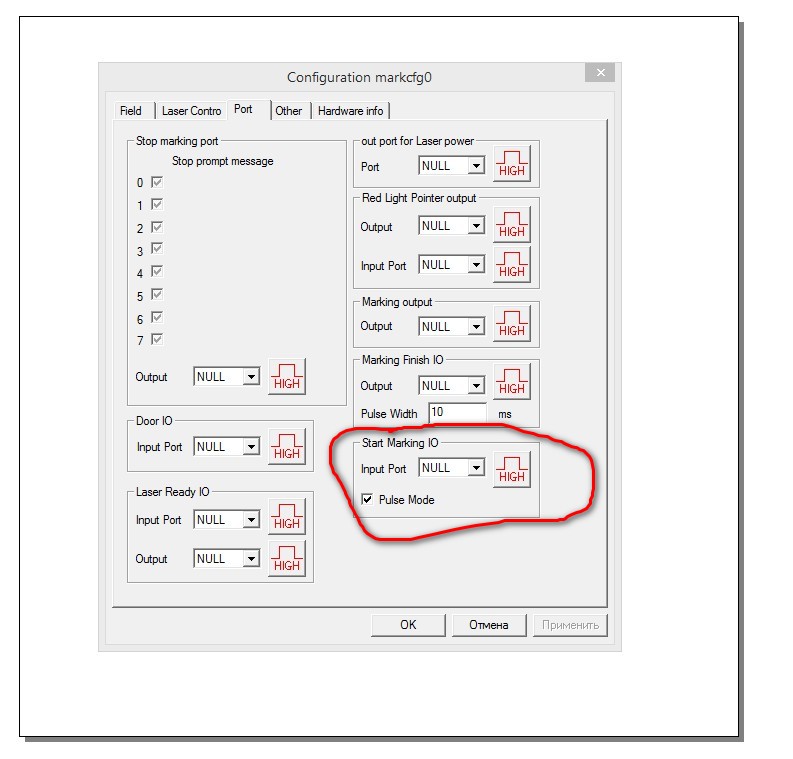Toggle HIGH level icon for Door IO input

coord(286,447)
